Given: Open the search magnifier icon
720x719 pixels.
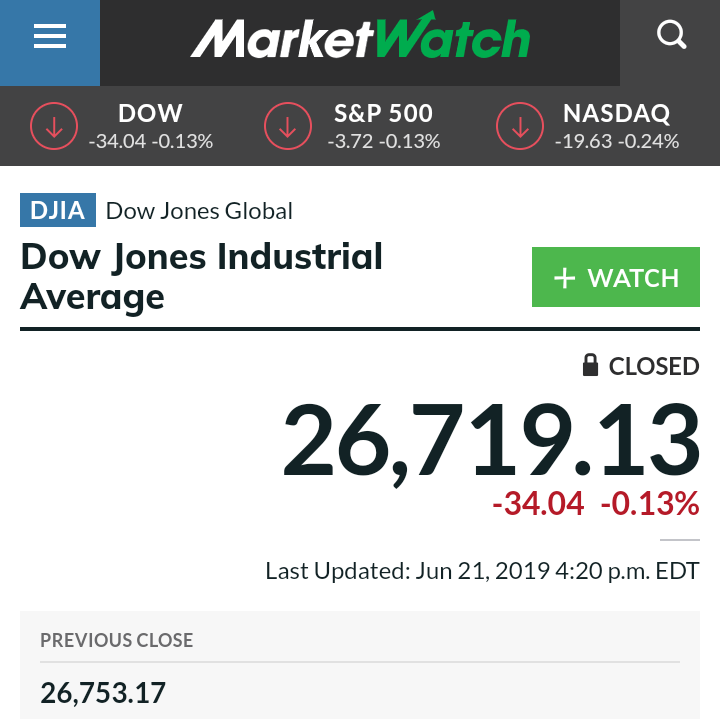Looking at the screenshot, I should (x=671, y=34).
